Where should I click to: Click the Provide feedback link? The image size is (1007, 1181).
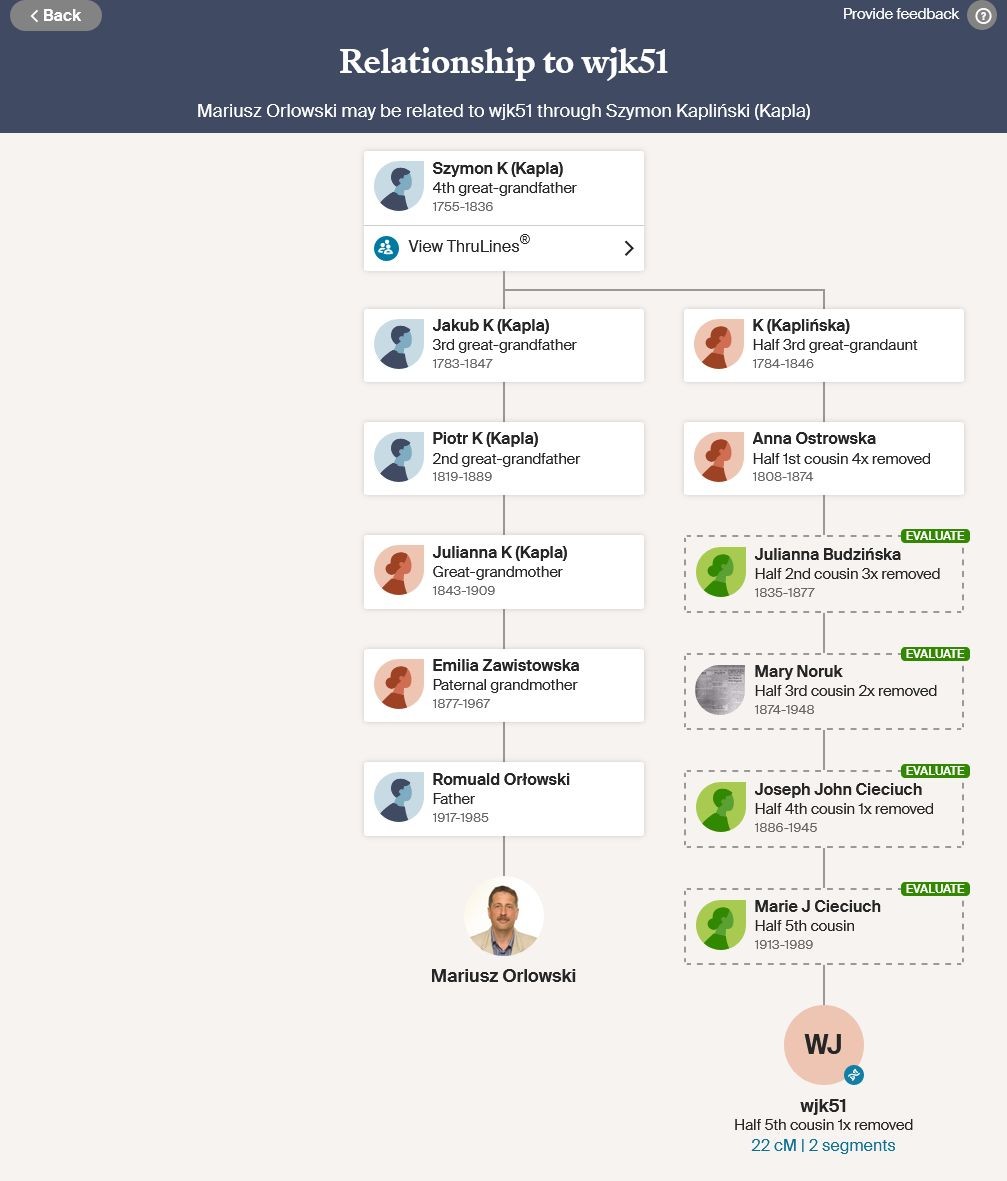(x=900, y=14)
